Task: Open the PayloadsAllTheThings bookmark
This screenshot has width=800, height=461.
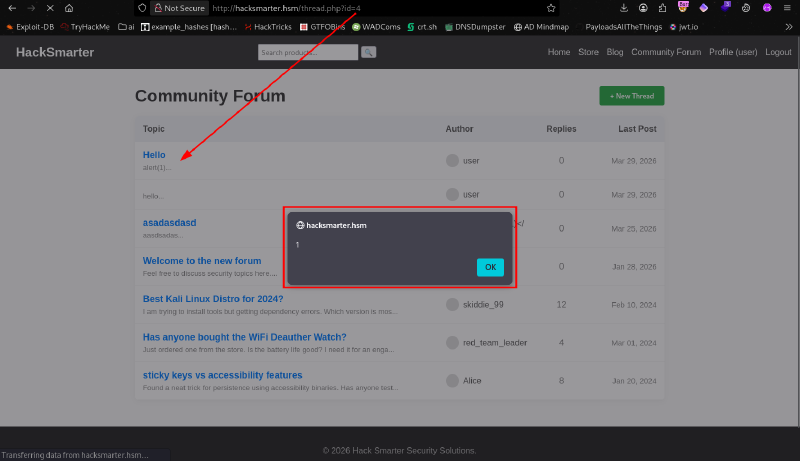Action: point(619,27)
